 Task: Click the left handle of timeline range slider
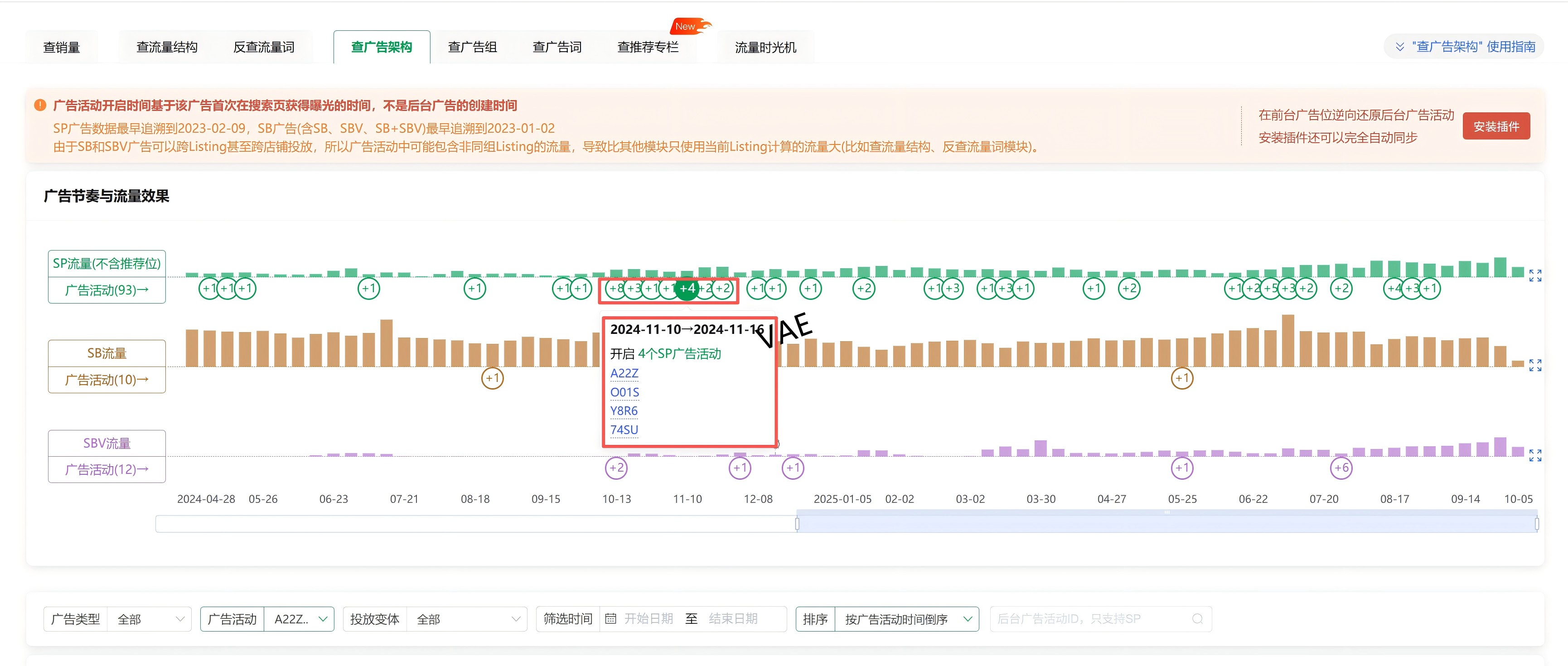(797, 524)
